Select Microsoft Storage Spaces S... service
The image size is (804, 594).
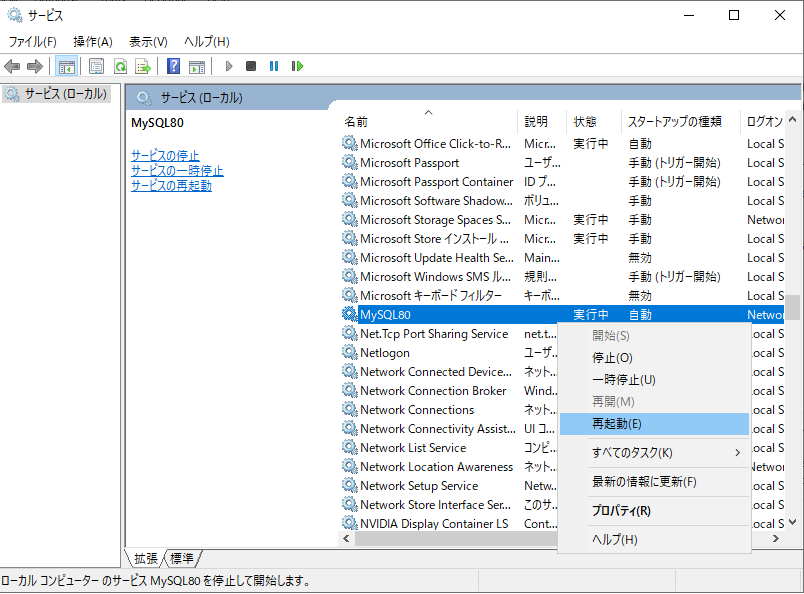click(562, 220)
